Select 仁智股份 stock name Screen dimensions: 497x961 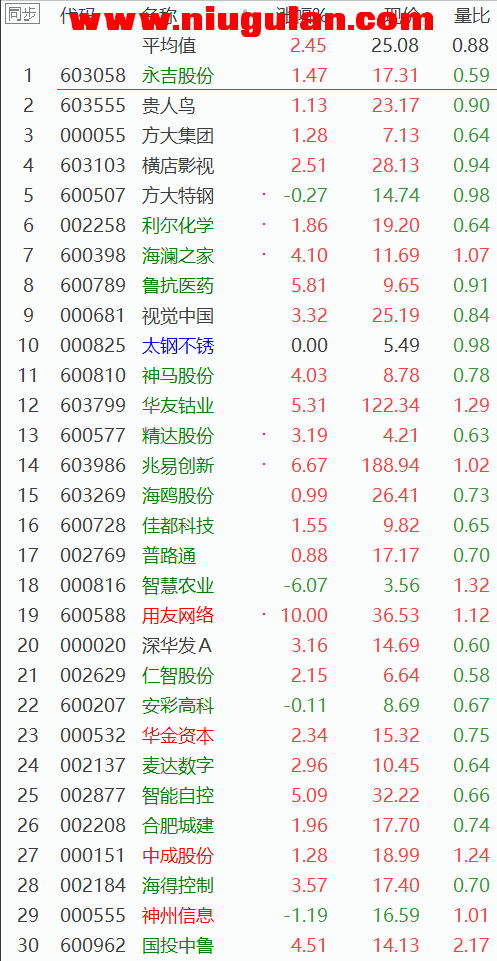178,676
